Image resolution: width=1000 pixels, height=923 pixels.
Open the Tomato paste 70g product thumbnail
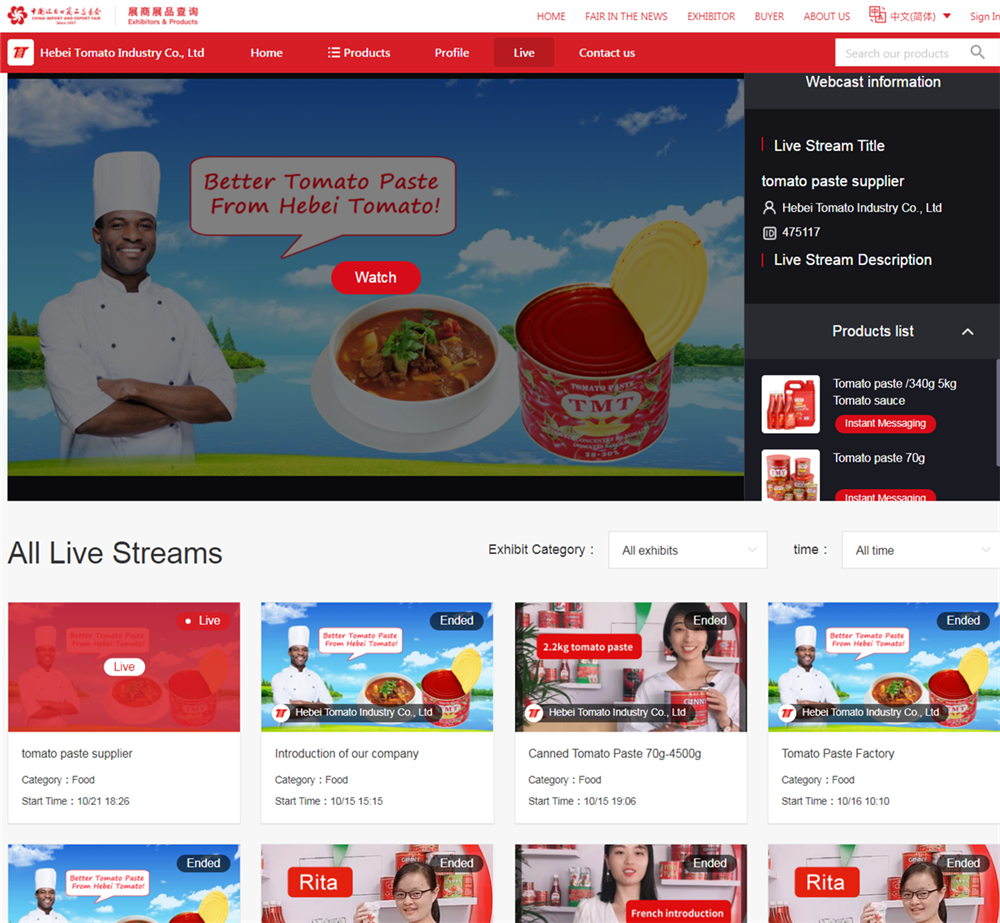(791, 475)
